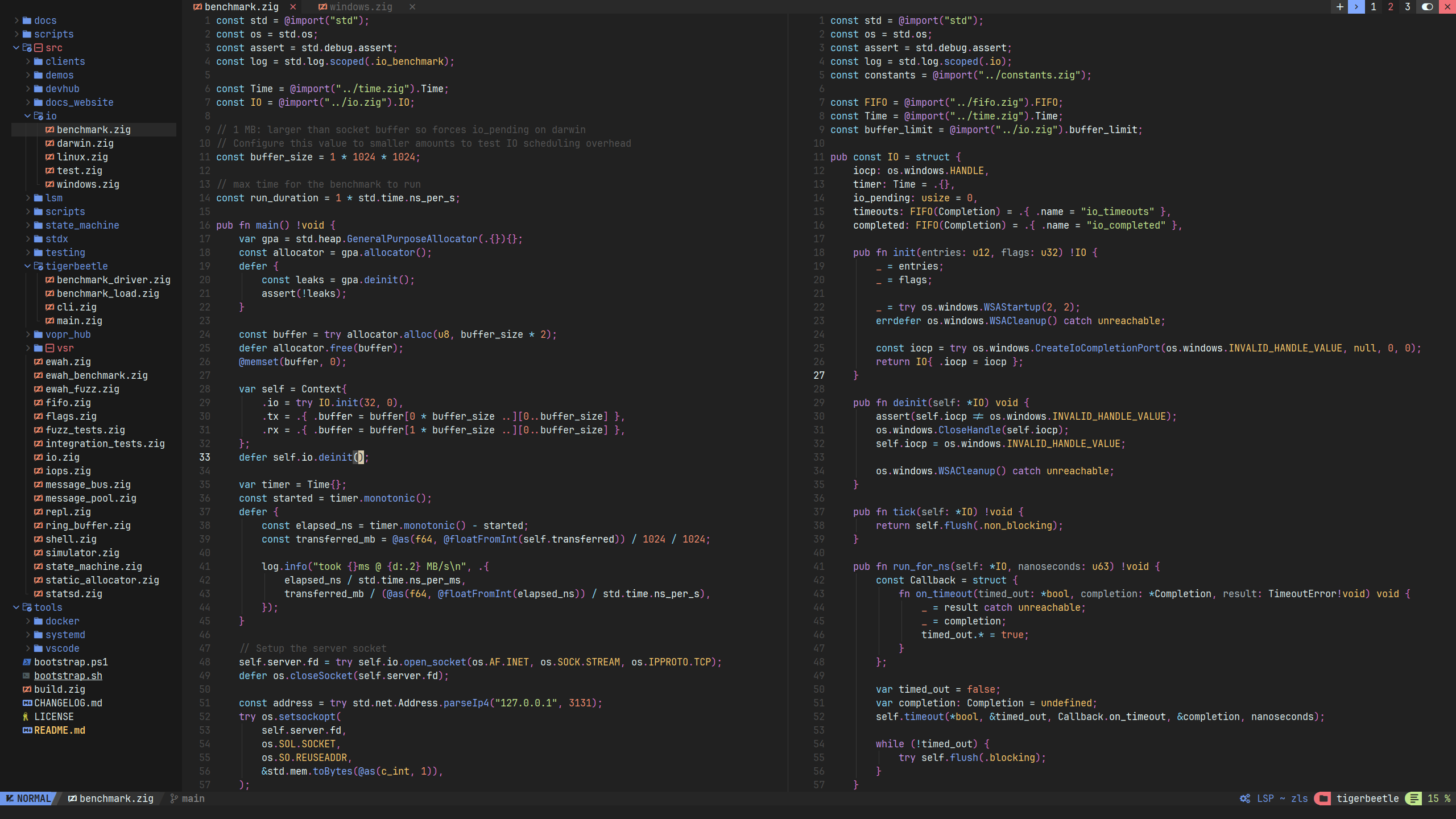Expand the clients folder
The image size is (1456, 819).
click(x=28, y=61)
